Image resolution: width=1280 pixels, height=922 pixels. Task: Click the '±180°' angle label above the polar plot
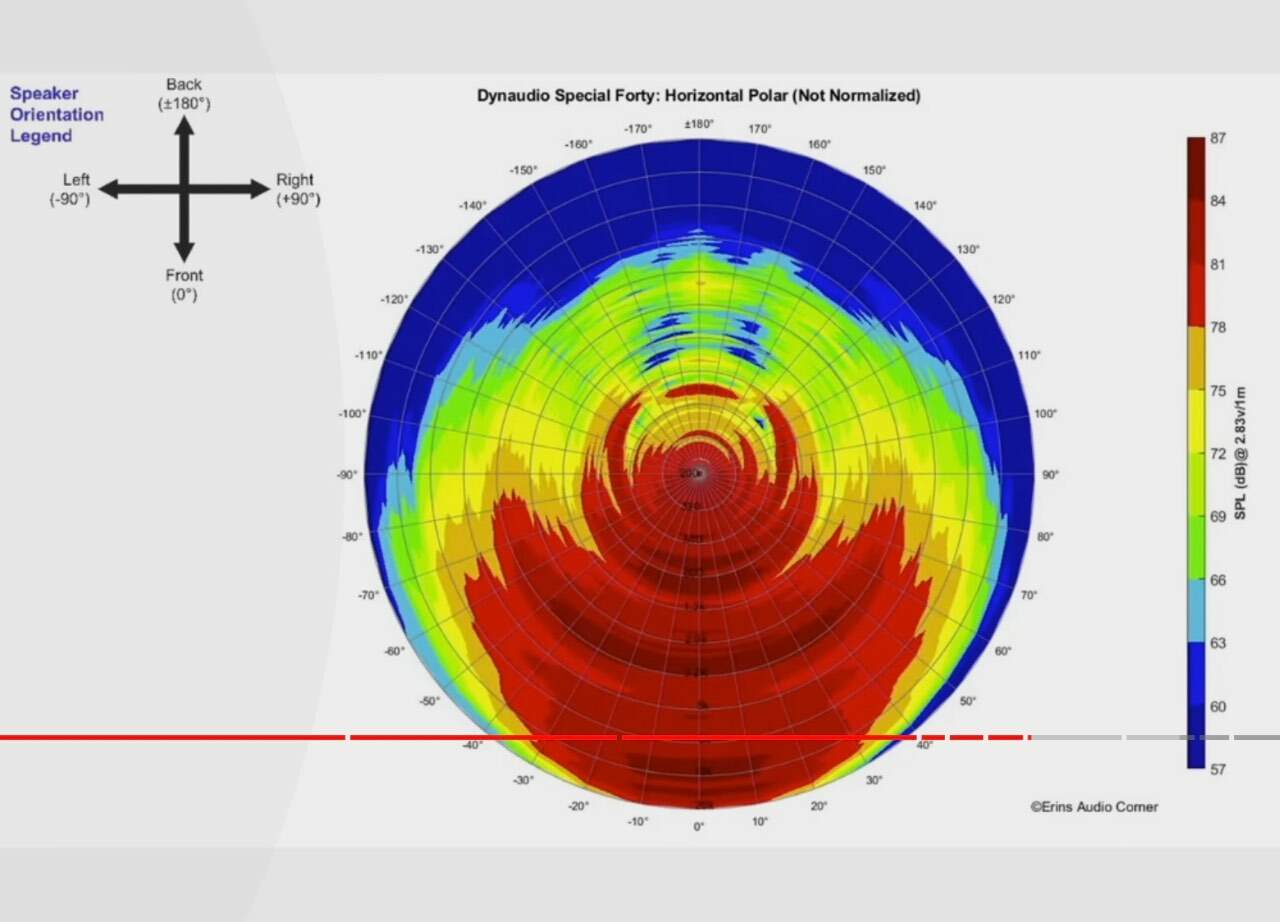click(x=699, y=124)
